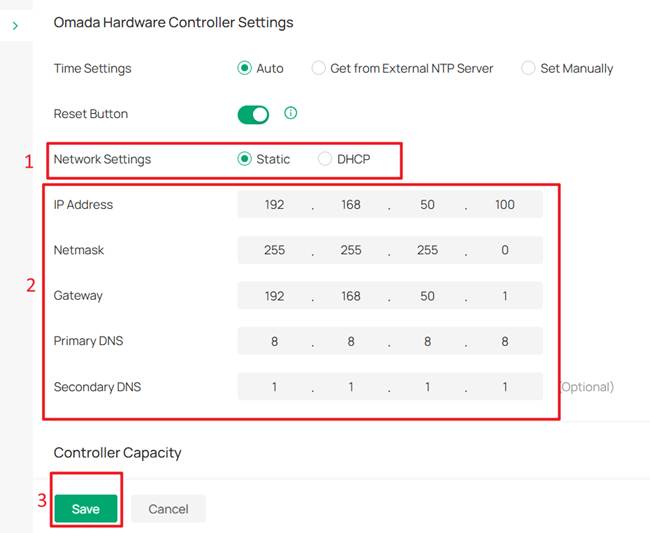Edit Primary DNS first octet 8

pyautogui.click(x=274, y=341)
